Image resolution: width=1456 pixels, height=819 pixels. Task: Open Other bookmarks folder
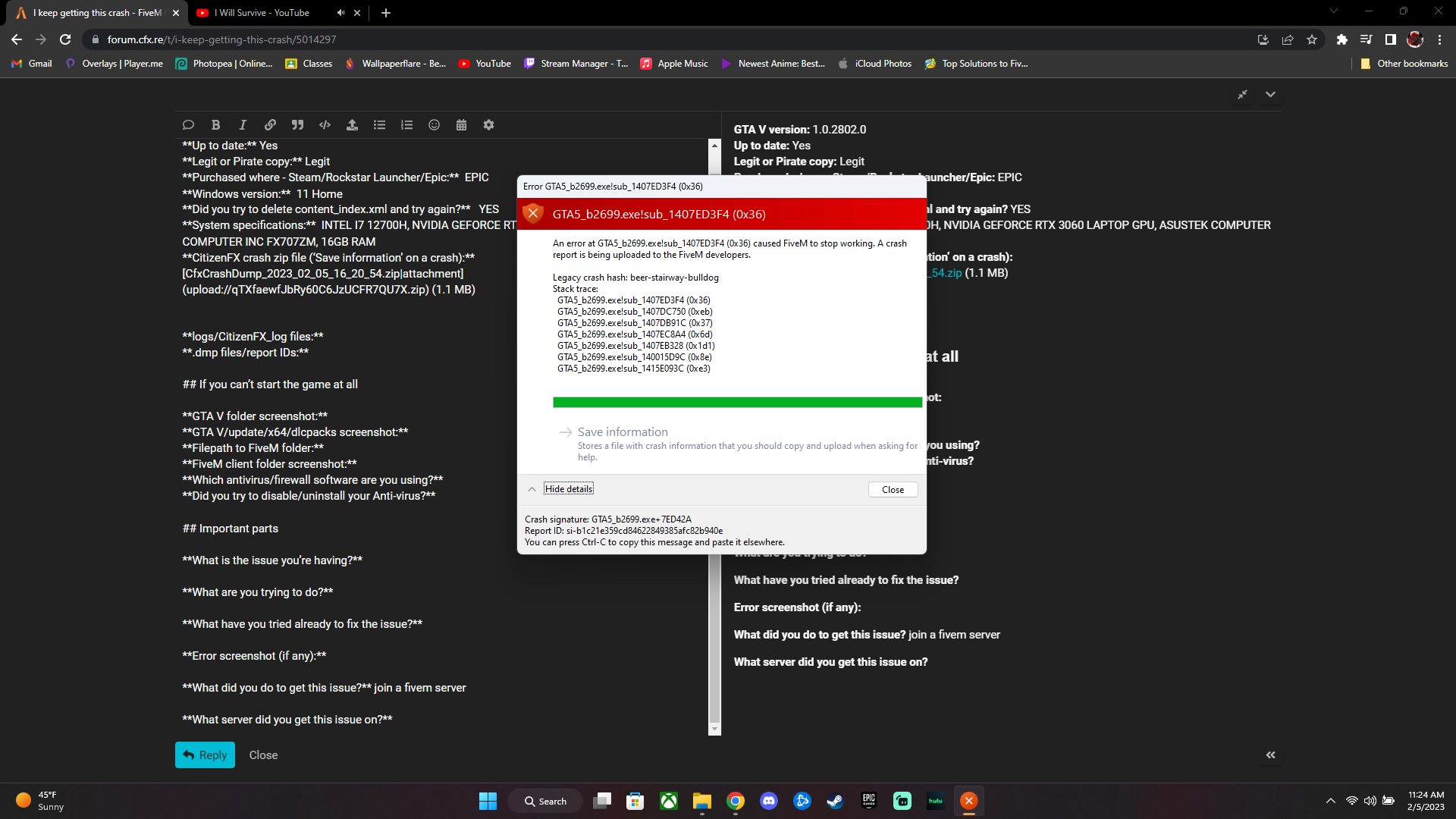pyautogui.click(x=1404, y=64)
